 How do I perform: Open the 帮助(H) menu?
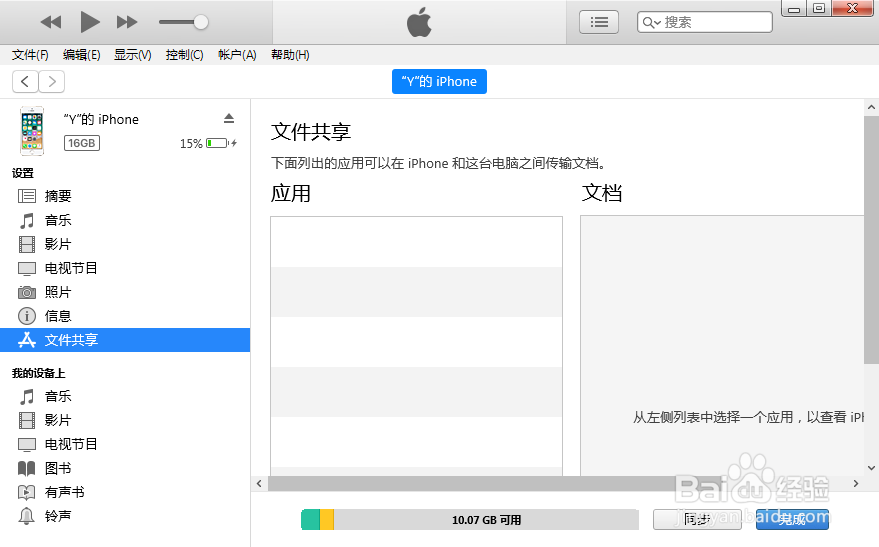point(290,55)
